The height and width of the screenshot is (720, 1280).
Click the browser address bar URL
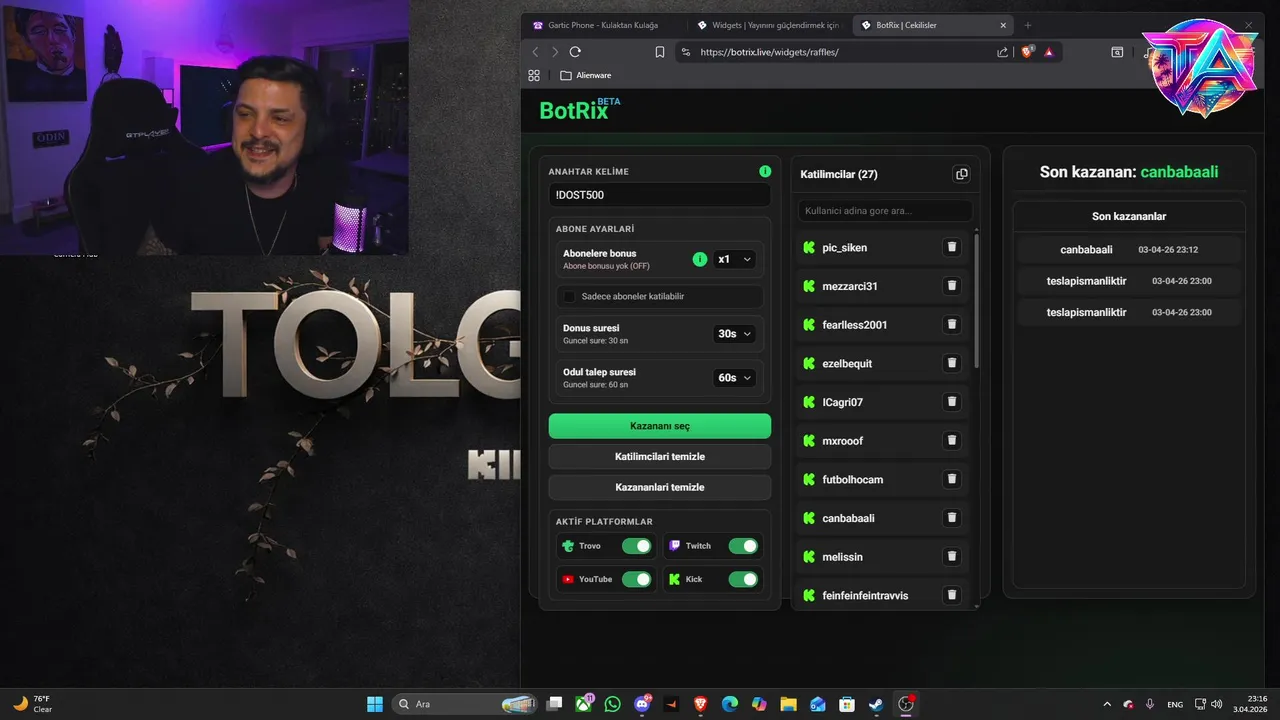(770, 52)
